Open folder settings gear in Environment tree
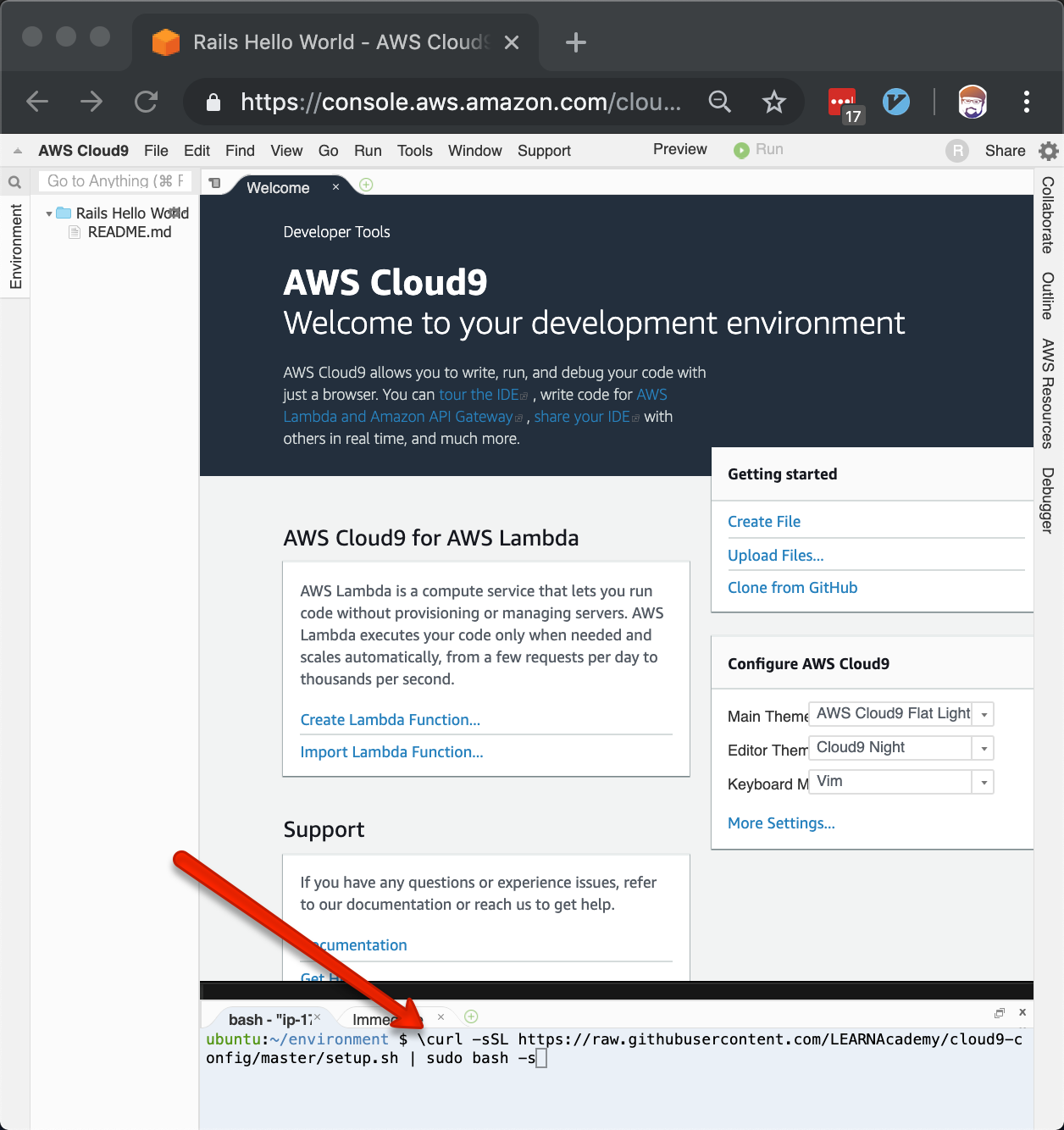The image size is (1064, 1130). pos(176,212)
